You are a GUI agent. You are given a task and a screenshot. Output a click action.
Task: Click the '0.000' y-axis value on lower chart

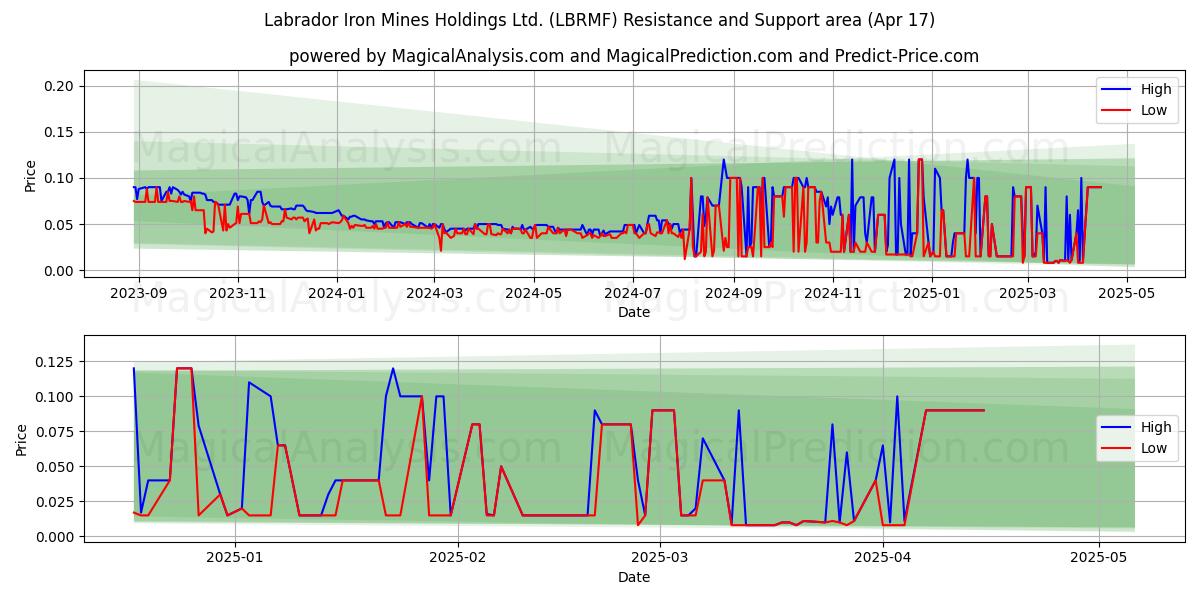pyautogui.click(x=55, y=537)
